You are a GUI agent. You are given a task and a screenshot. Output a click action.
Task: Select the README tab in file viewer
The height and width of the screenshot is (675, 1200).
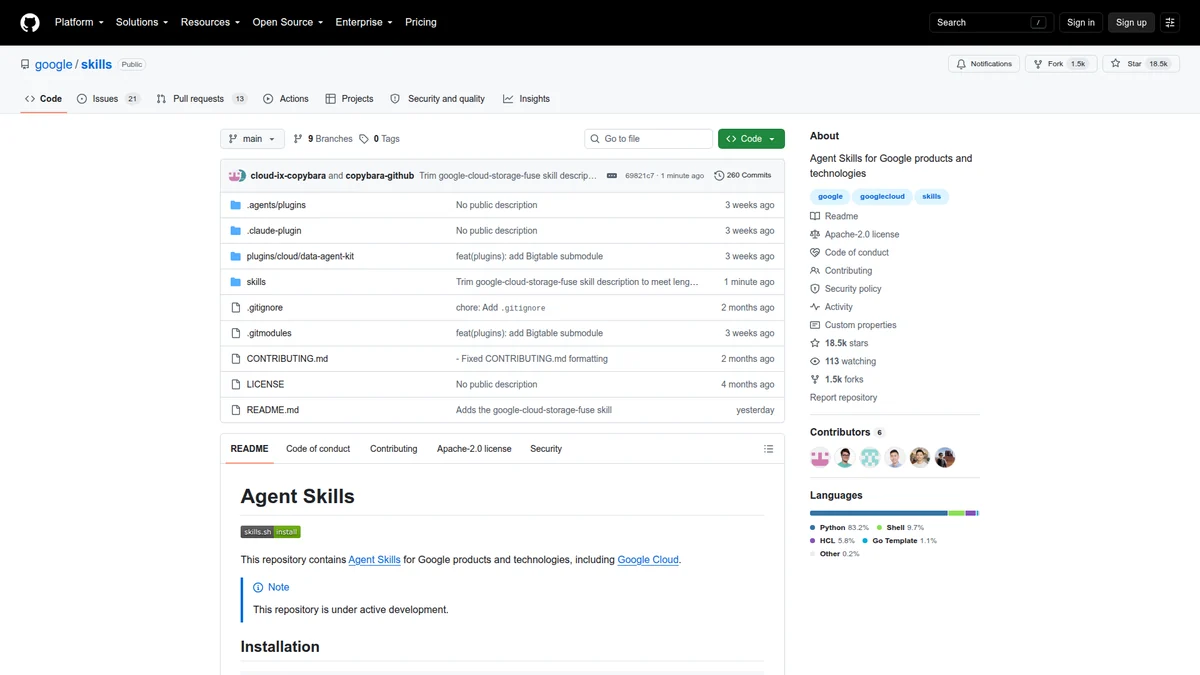249,449
